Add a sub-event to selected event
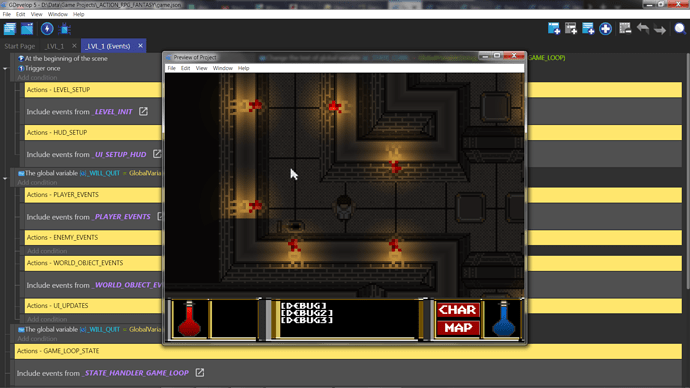This screenshot has height=388, width=690. 571,29
